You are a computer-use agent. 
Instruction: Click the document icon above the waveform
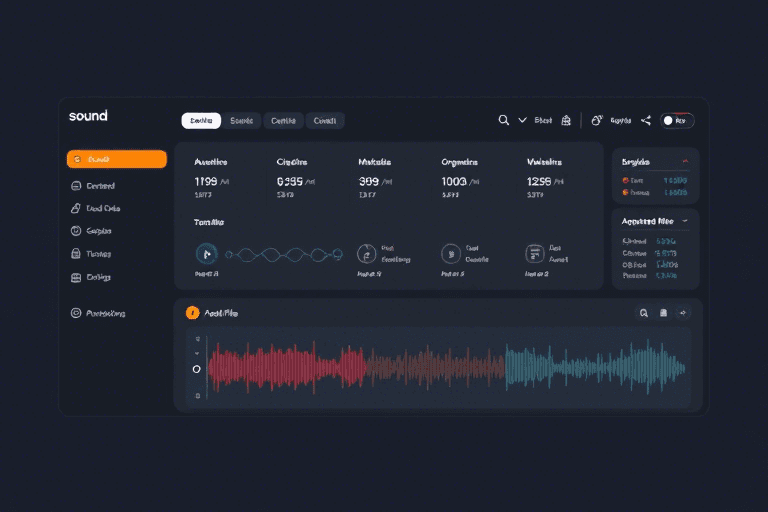[x=663, y=313]
